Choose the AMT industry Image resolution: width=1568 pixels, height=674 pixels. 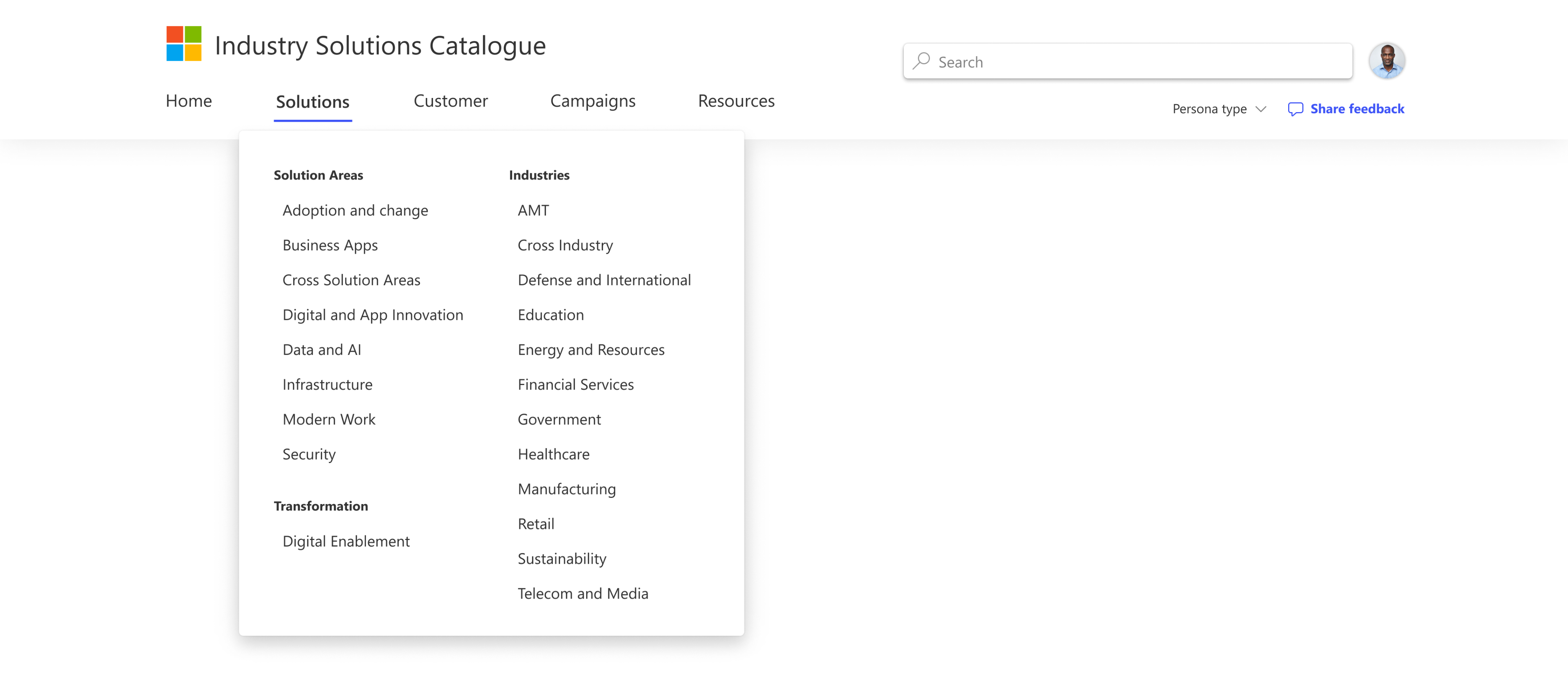[x=533, y=211]
